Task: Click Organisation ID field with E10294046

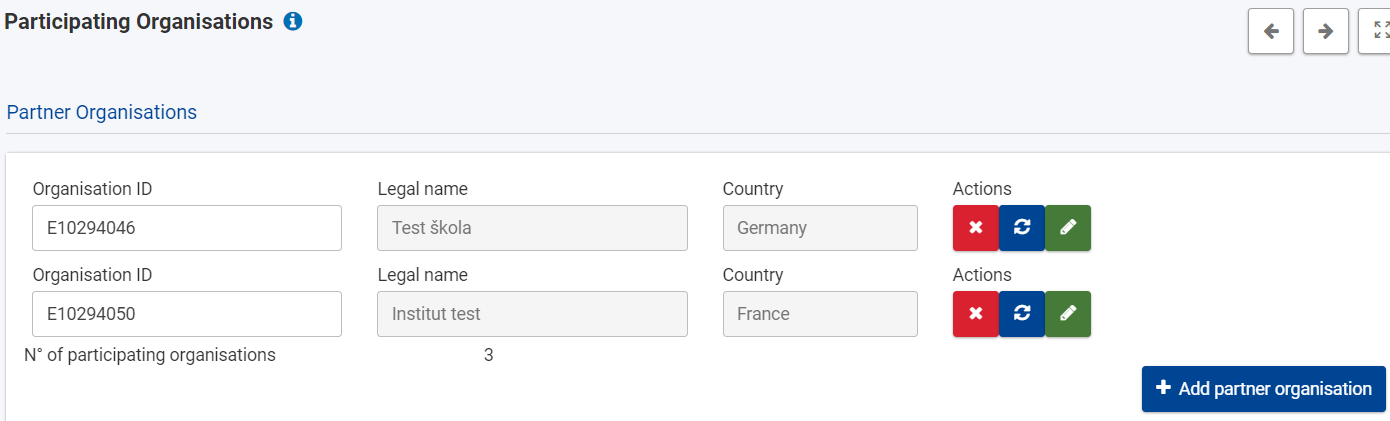Action: pos(187,228)
